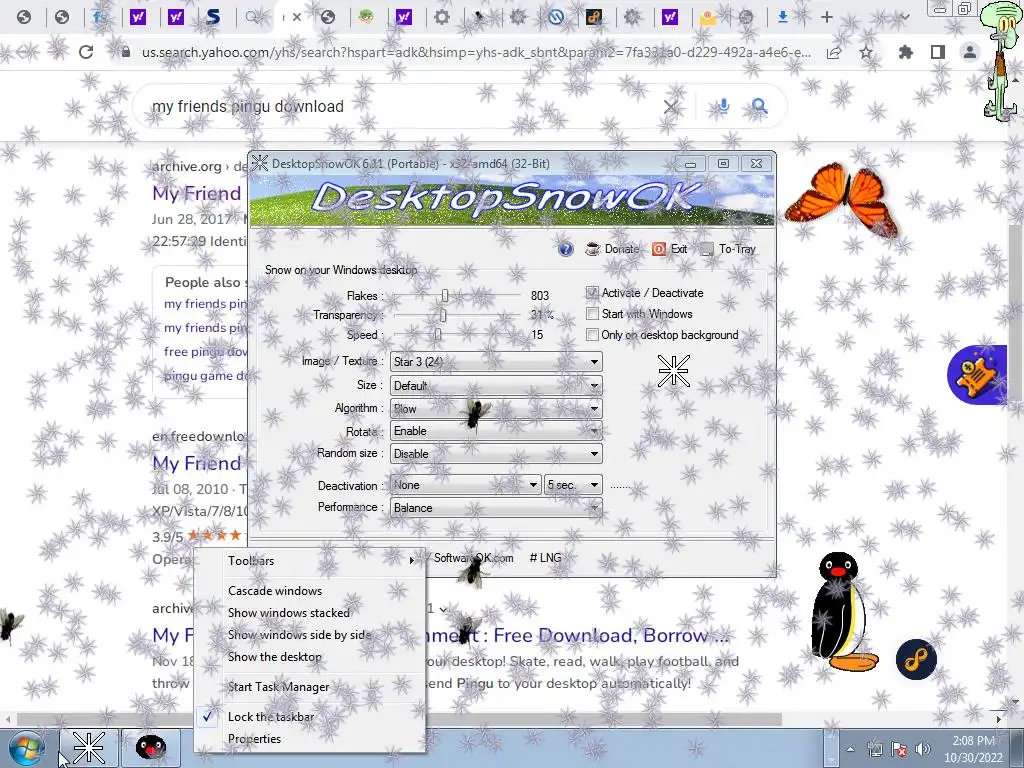Screen dimensions: 1024x768
Task: Bookmark this page with the star icon
Action: (x=866, y=52)
